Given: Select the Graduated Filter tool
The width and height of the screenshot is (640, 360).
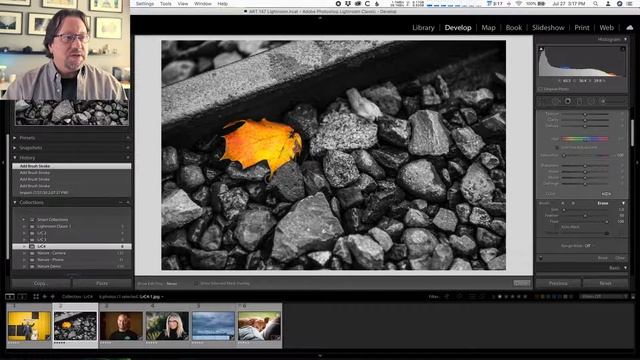Looking at the screenshot, I should pos(580,101).
